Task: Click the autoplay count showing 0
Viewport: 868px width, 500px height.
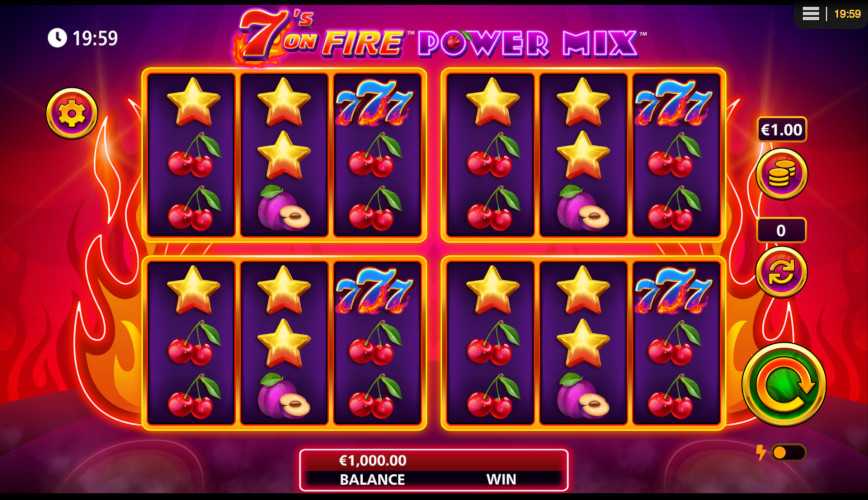Action: click(781, 230)
